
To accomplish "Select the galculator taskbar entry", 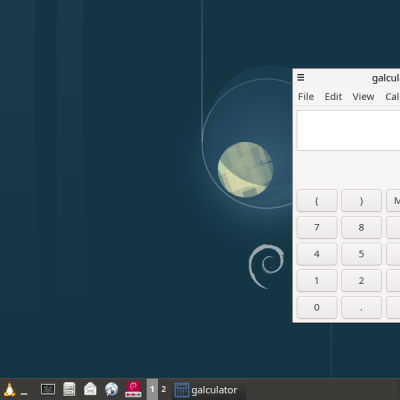I will 209,390.
